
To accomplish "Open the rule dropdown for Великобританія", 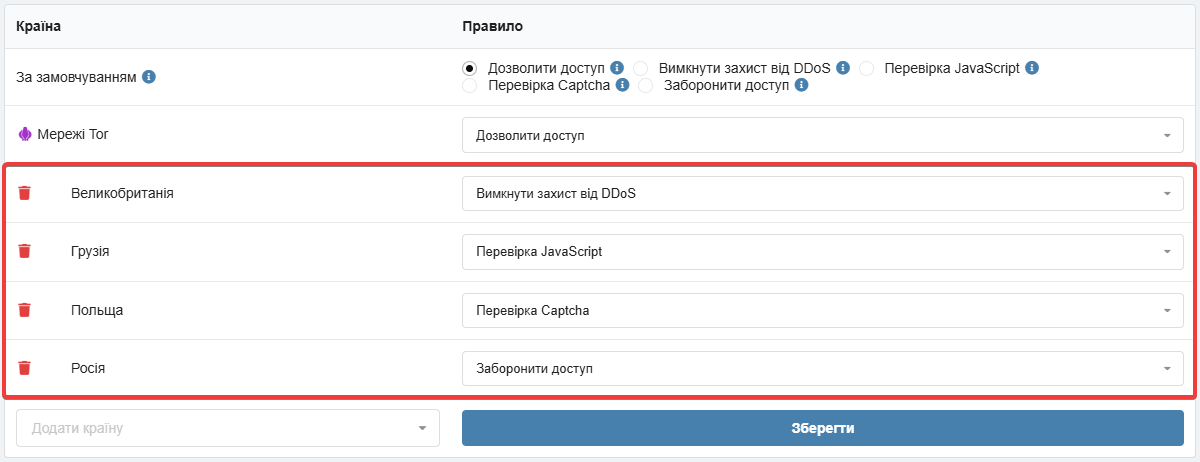I will click(822, 193).
